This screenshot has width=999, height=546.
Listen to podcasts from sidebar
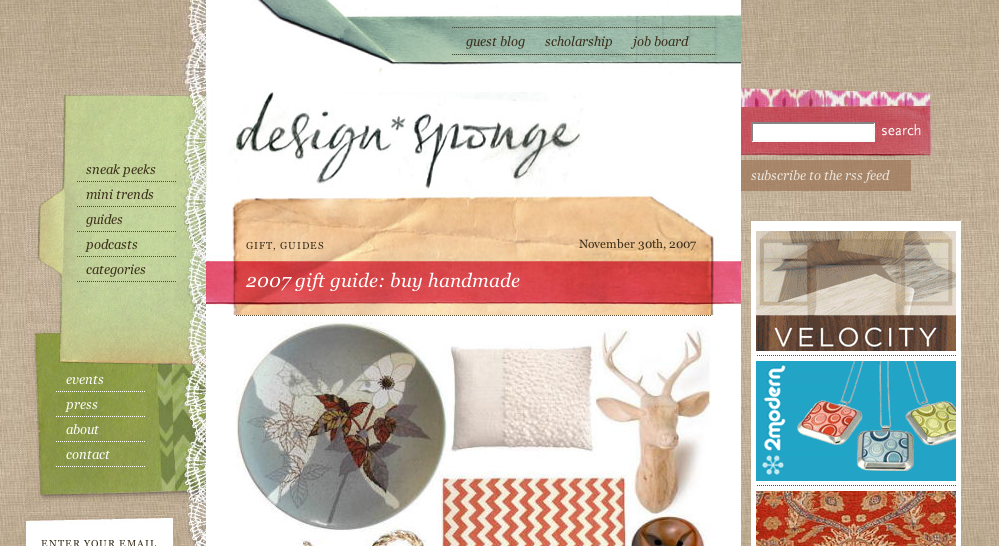[x=111, y=245]
